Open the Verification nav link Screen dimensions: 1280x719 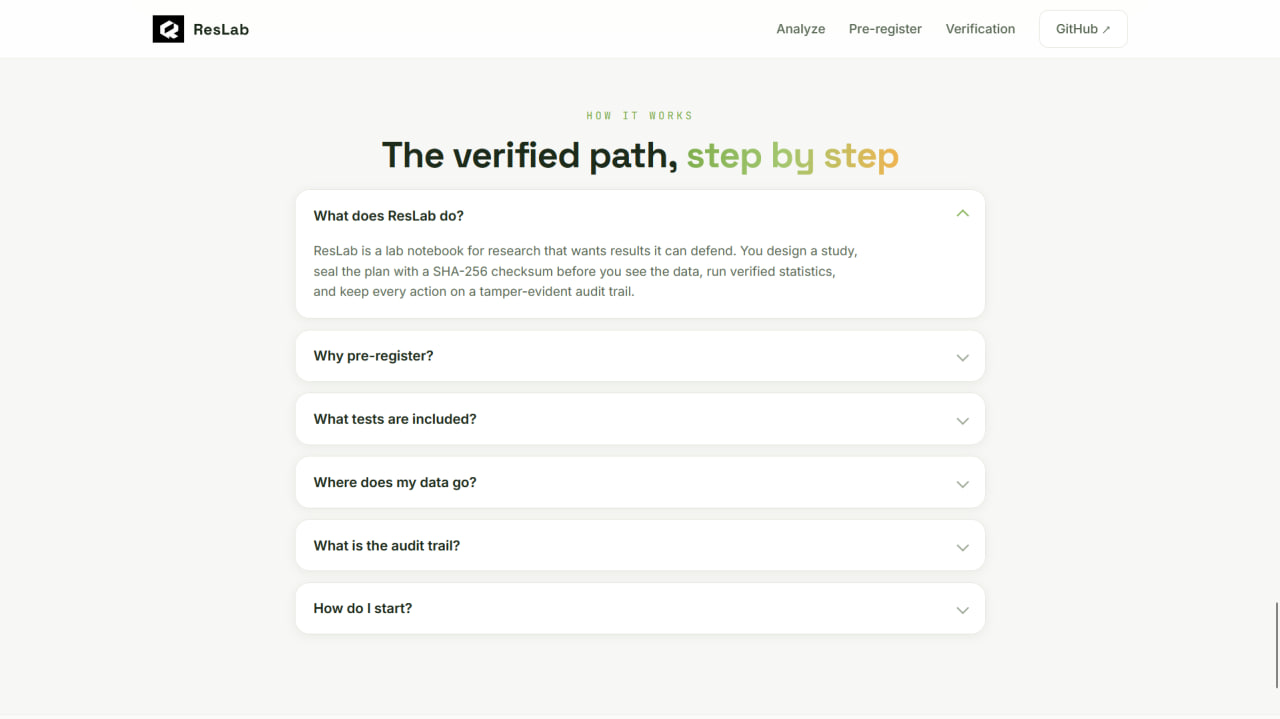[x=980, y=29]
